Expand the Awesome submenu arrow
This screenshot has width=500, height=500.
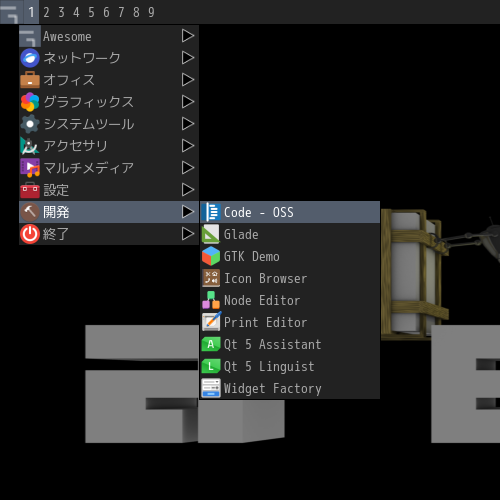tap(188, 36)
